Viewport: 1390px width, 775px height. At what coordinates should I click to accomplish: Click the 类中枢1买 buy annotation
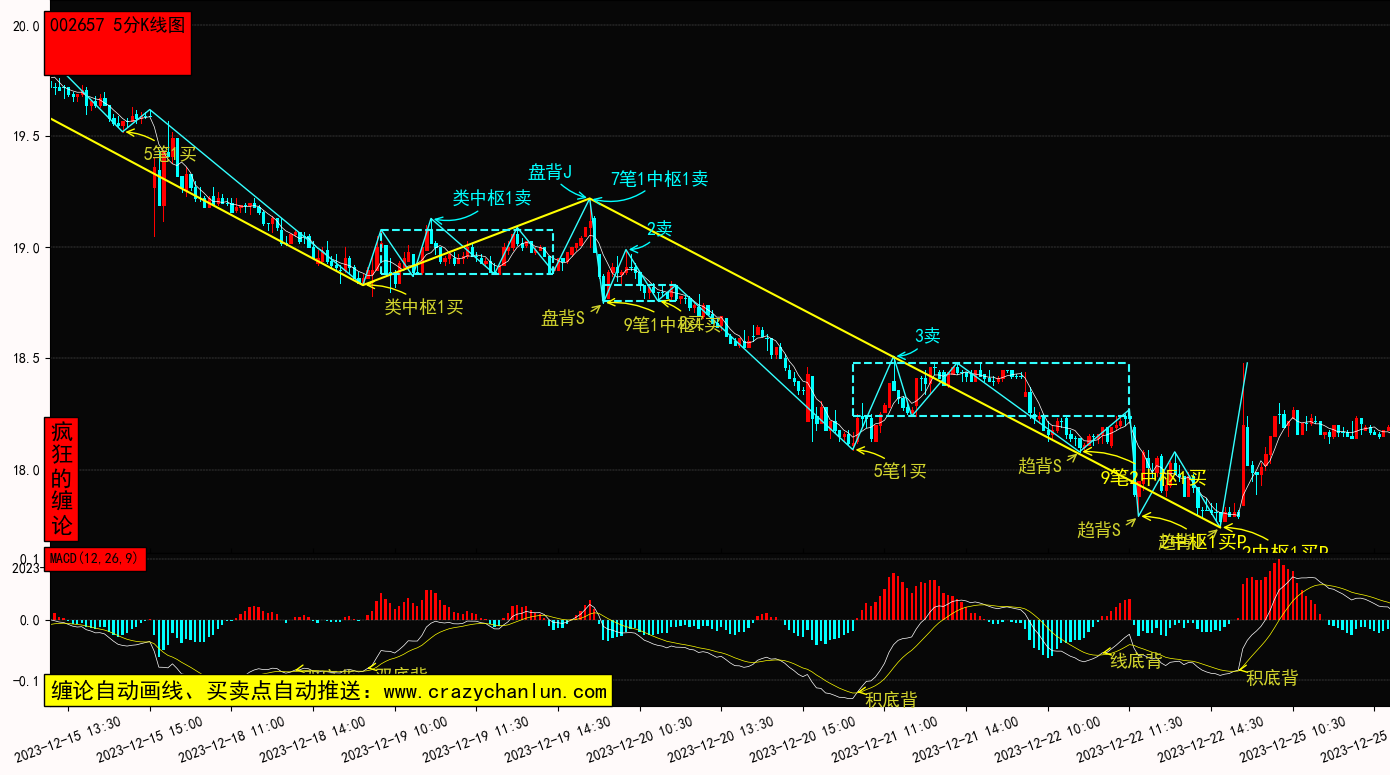pos(424,307)
